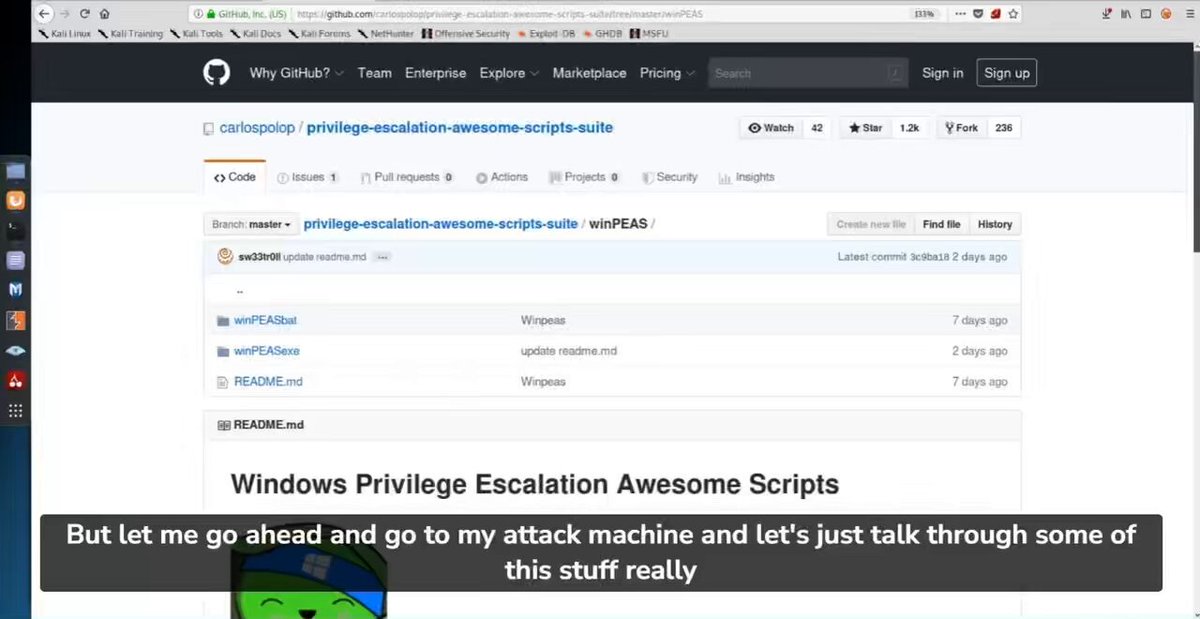Click the repository breadcrumb link before winPEAS
1200x619 pixels.
click(440, 224)
